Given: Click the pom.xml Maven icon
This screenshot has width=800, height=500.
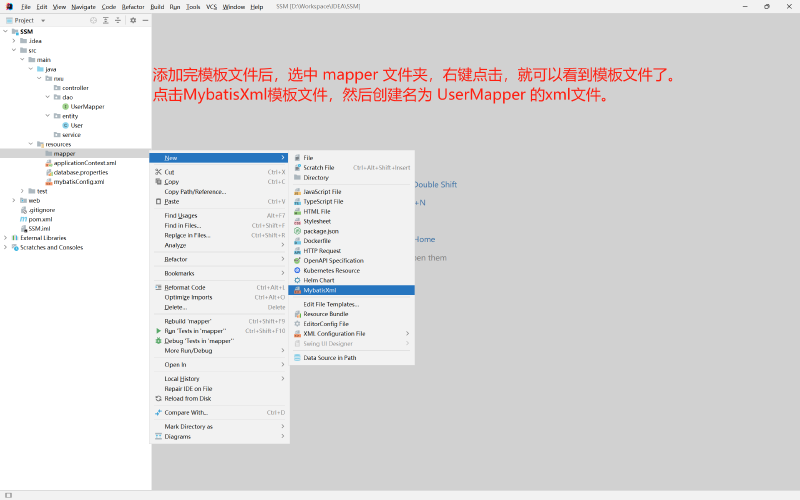Looking at the screenshot, I should coord(23,219).
